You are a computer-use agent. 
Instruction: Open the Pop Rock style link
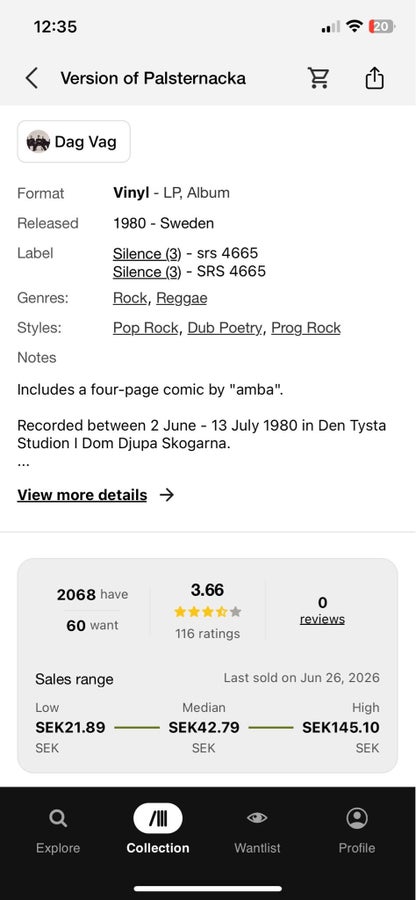click(145, 328)
